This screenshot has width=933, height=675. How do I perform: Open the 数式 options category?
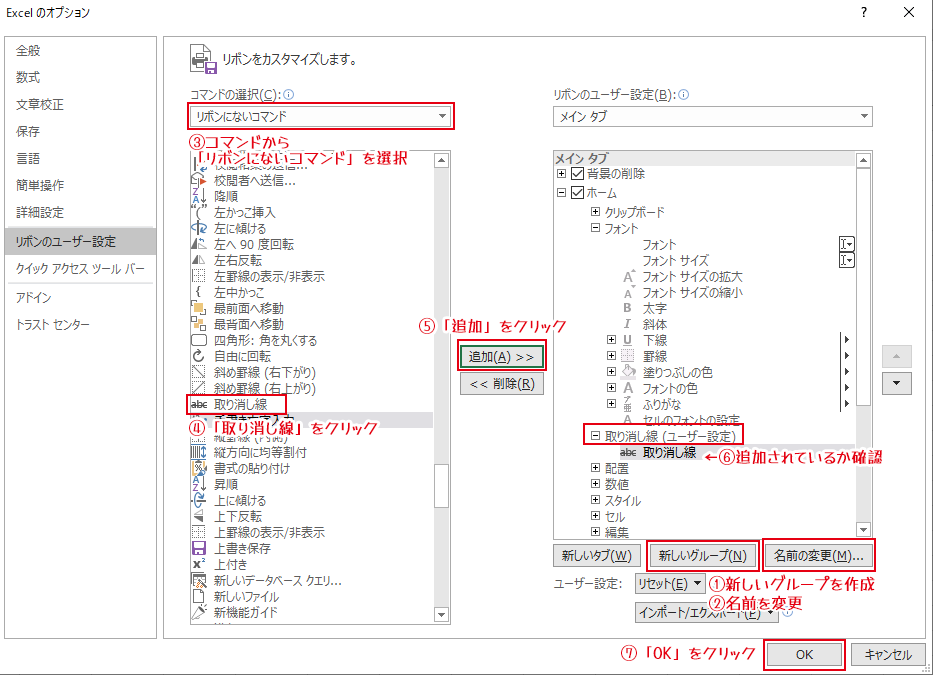pos(80,77)
